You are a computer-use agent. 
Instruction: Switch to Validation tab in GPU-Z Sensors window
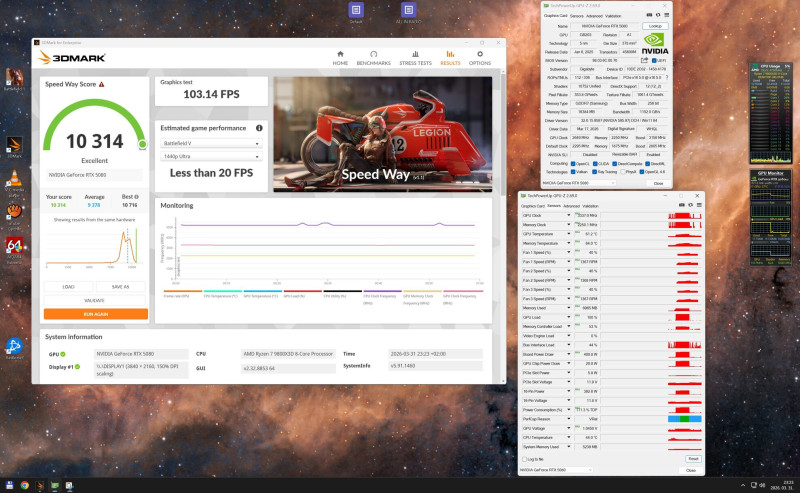point(590,206)
